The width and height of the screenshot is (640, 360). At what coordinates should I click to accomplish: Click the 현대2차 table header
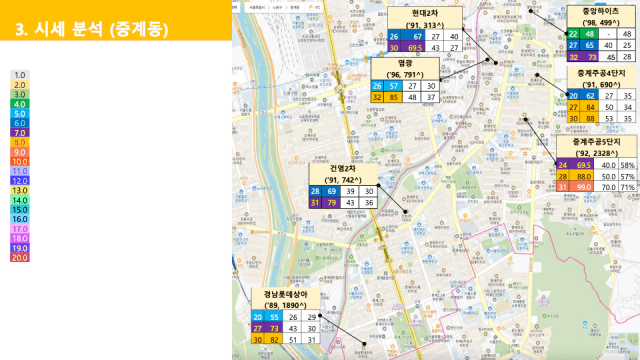425,18
